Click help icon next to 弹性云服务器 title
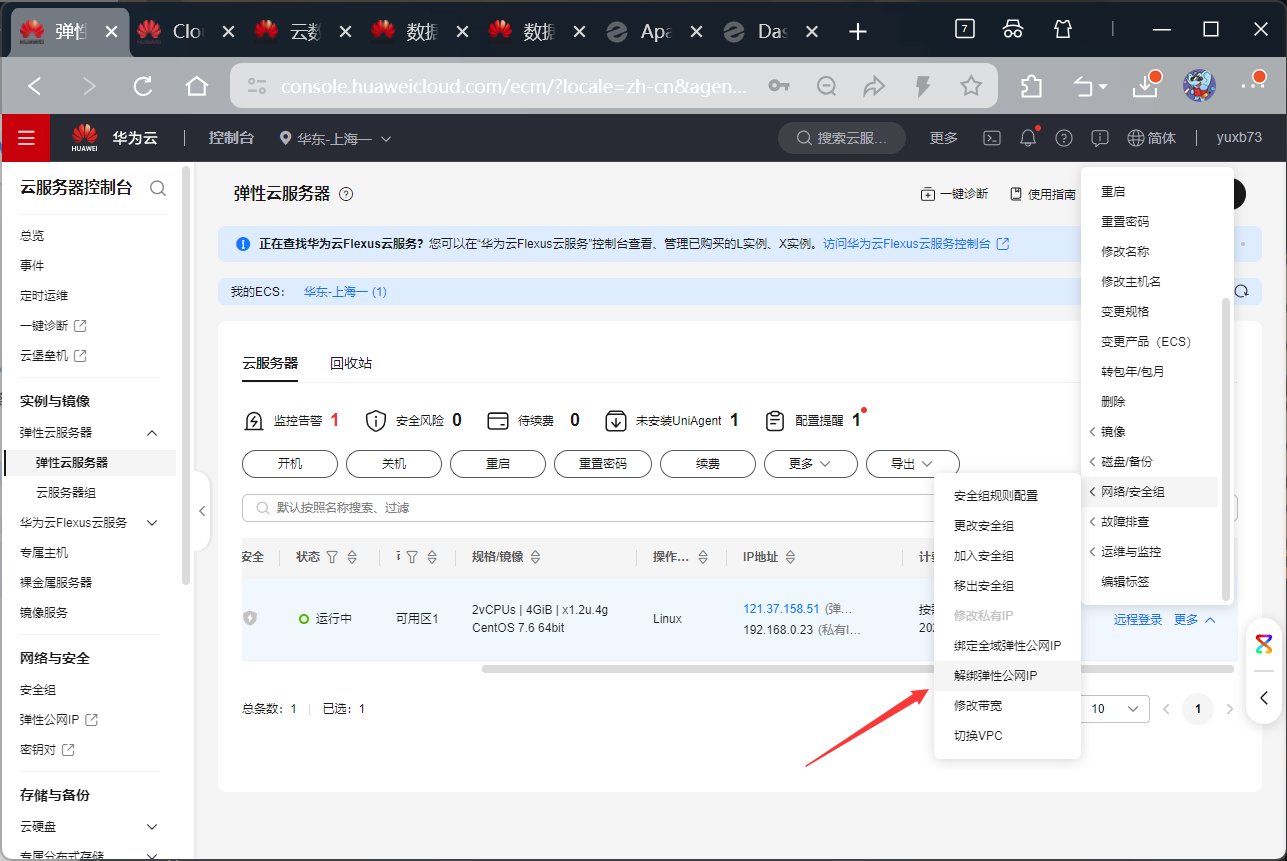Screen dimensions: 1287x861 346,194
